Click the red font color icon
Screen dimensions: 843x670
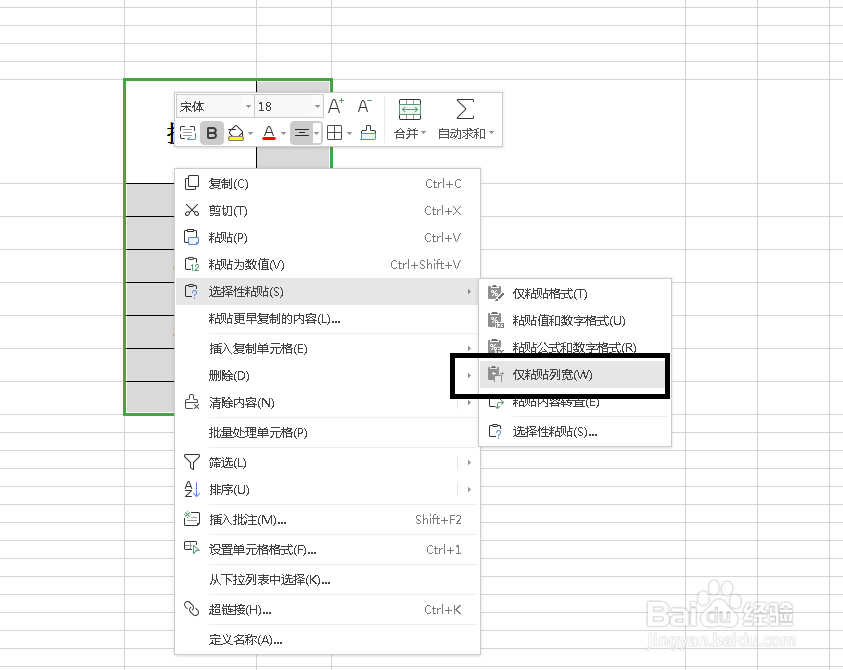(269, 133)
